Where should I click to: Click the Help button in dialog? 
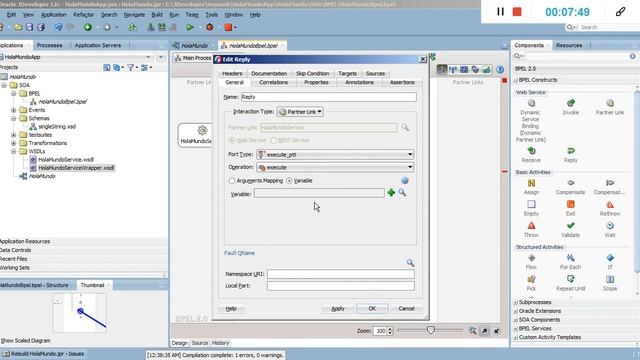click(x=231, y=309)
